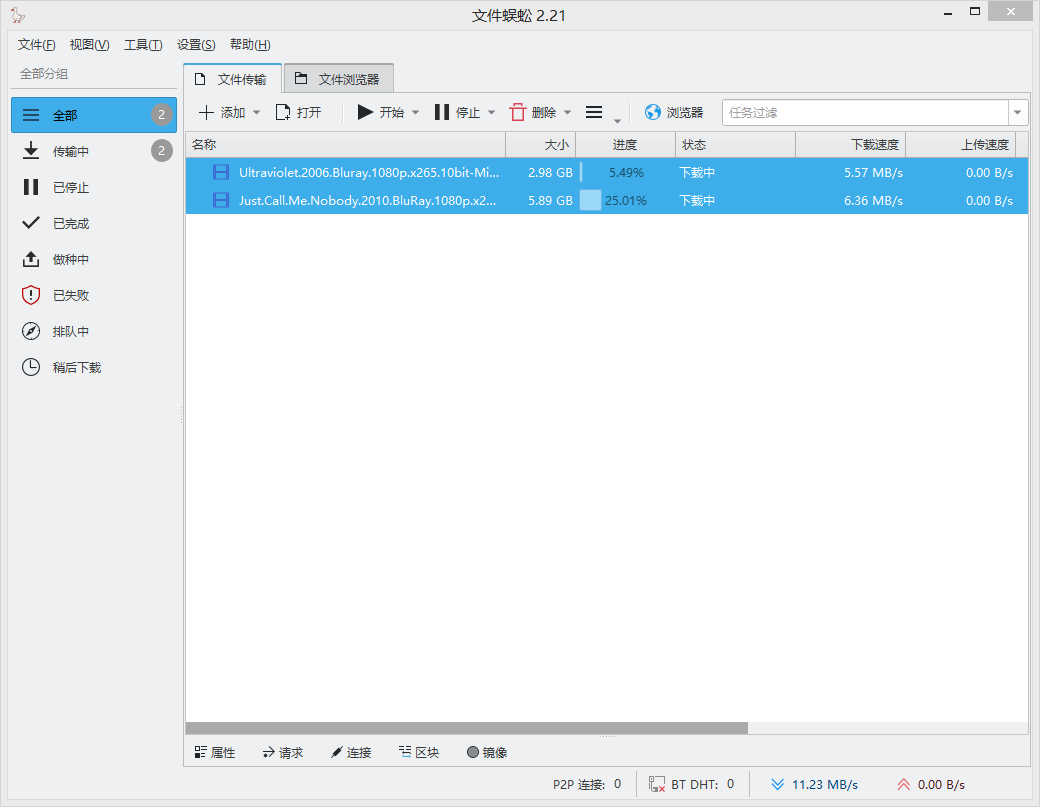Select 已完成 checkmark category
Image resolution: width=1040 pixels, height=807 pixels.
pyautogui.click(x=94, y=223)
